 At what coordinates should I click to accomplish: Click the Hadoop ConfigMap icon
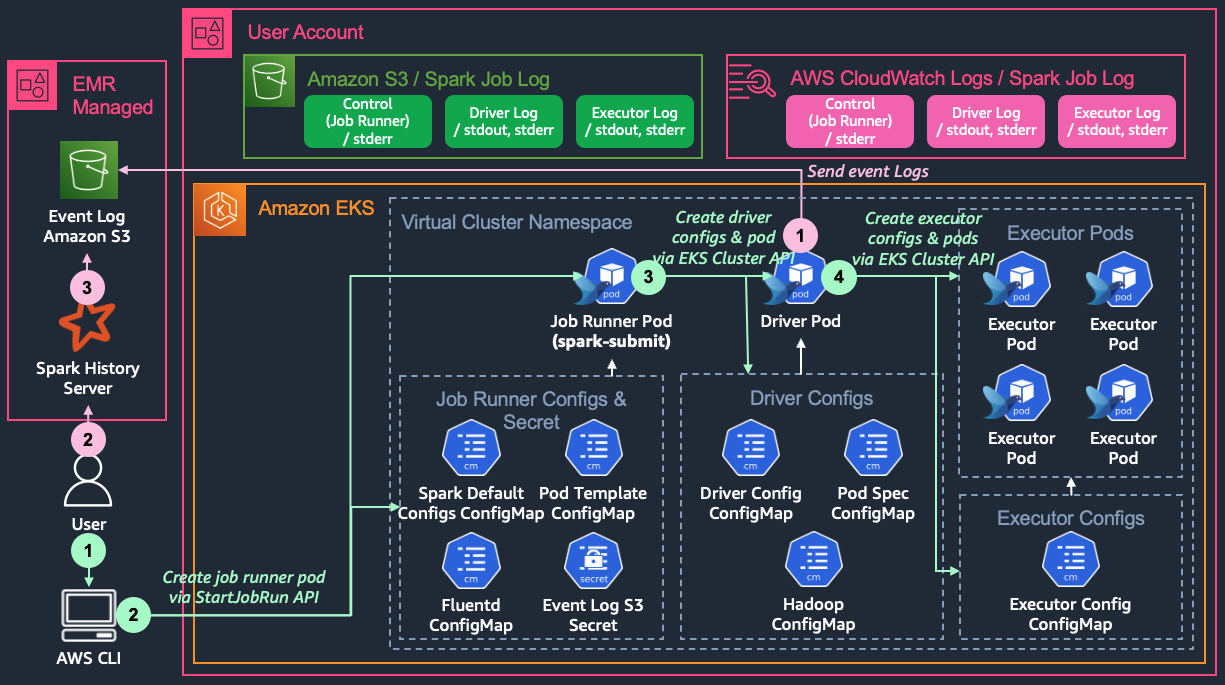pyautogui.click(x=813, y=561)
